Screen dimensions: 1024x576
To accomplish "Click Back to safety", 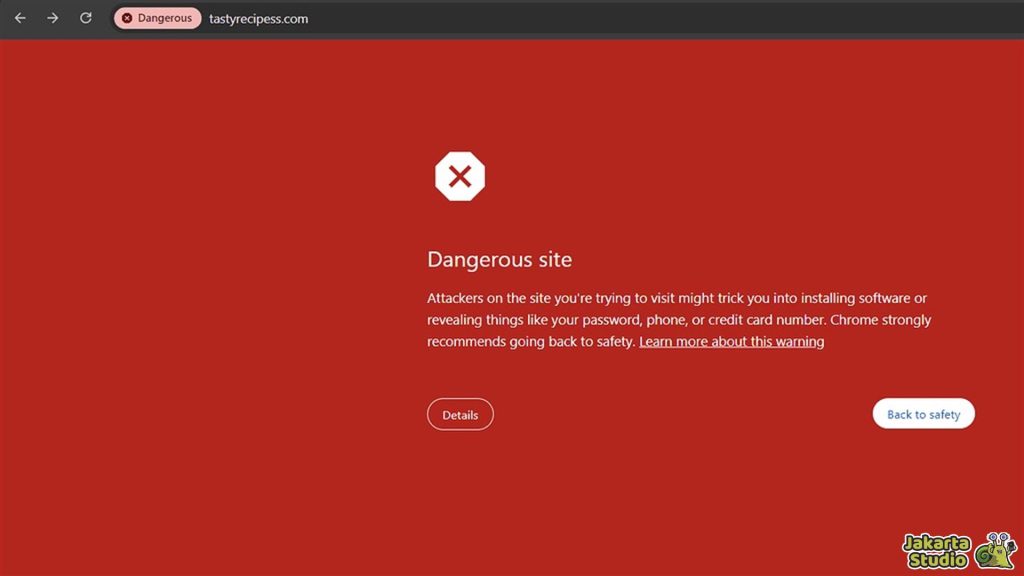I will [x=922, y=413].
